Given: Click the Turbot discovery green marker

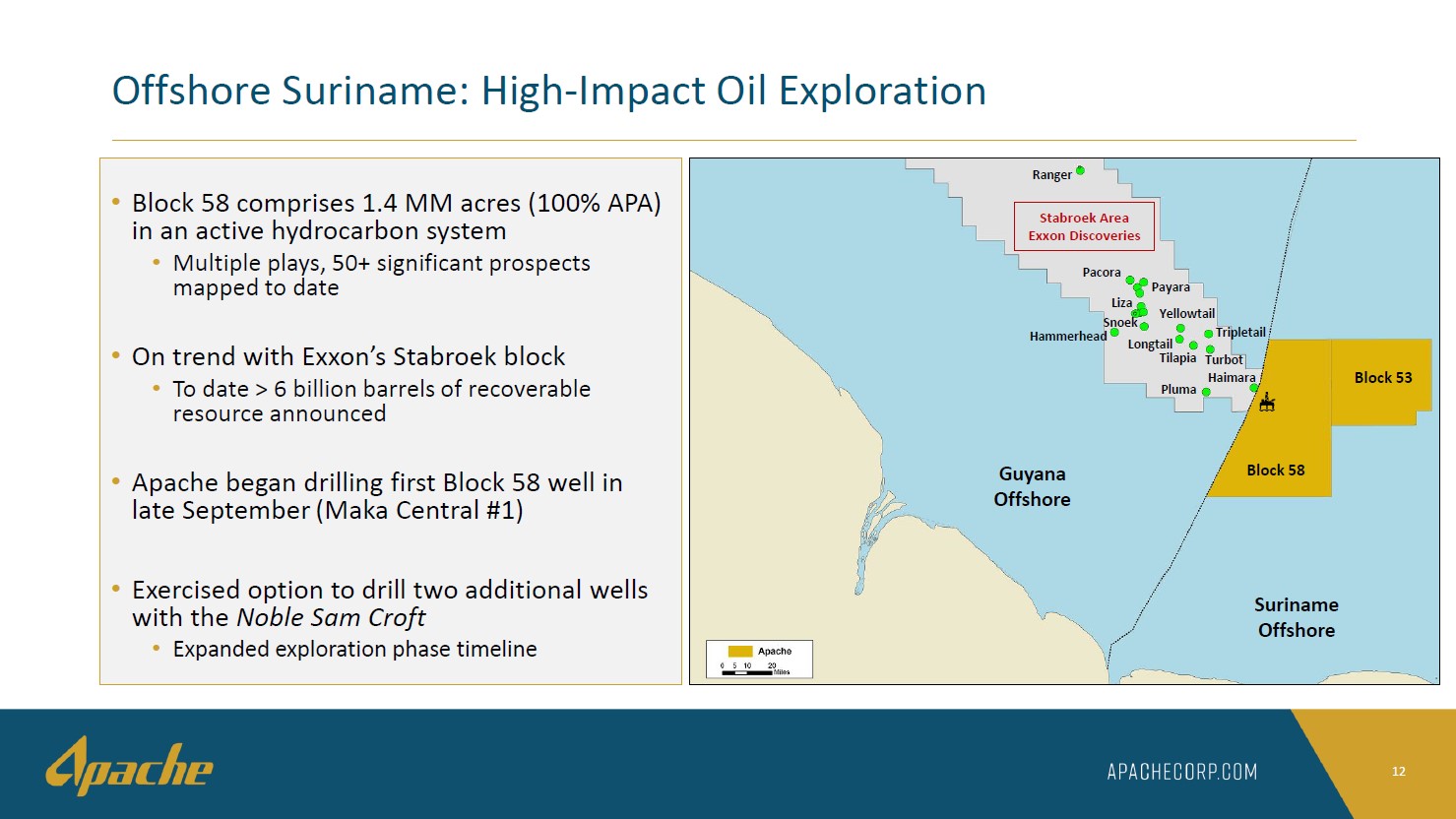Looking at the screenshot, I should pos(1210,349).
